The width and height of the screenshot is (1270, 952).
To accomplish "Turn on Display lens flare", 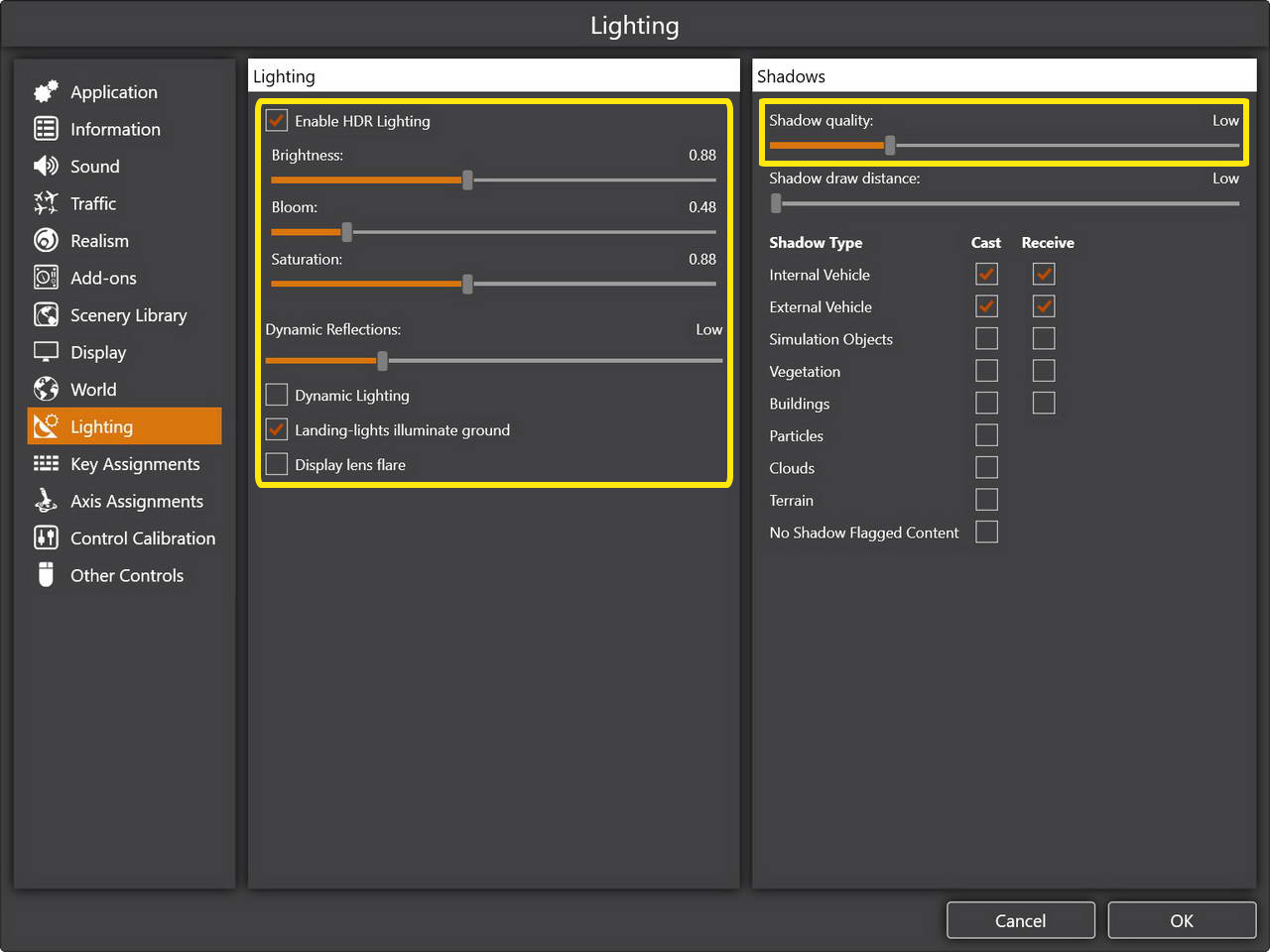I will (x=277, y=465).
